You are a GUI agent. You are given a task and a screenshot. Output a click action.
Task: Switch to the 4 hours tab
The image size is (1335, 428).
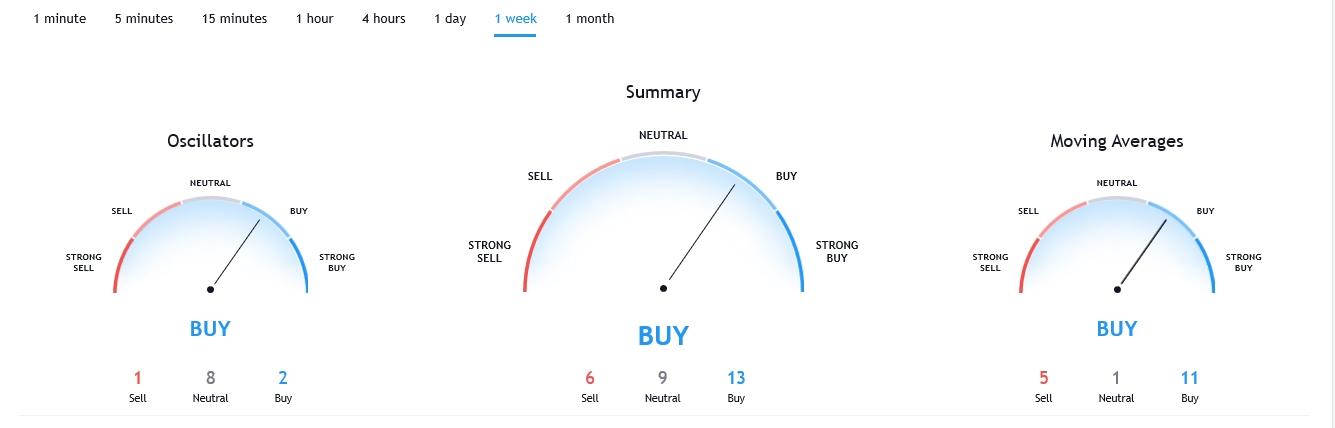tap(383, 19)
